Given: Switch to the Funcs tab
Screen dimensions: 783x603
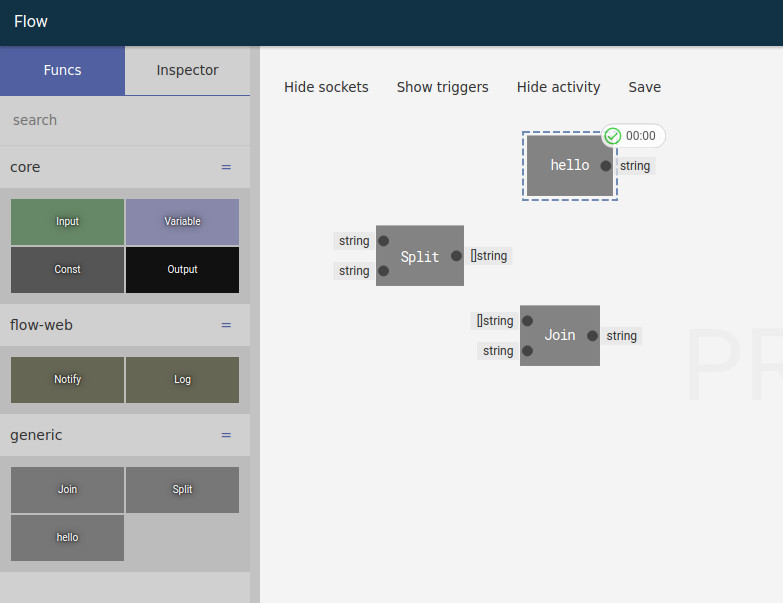Looking at the screenshot, I should (x=62, y=70).
